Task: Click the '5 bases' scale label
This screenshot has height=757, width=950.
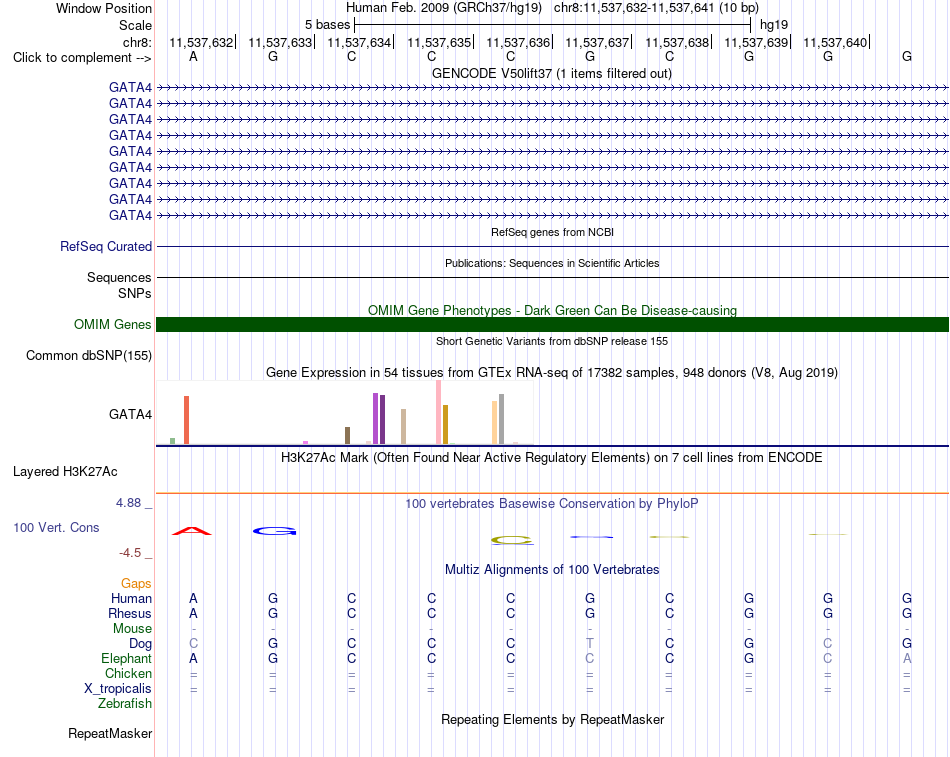Action: point(327,25)
